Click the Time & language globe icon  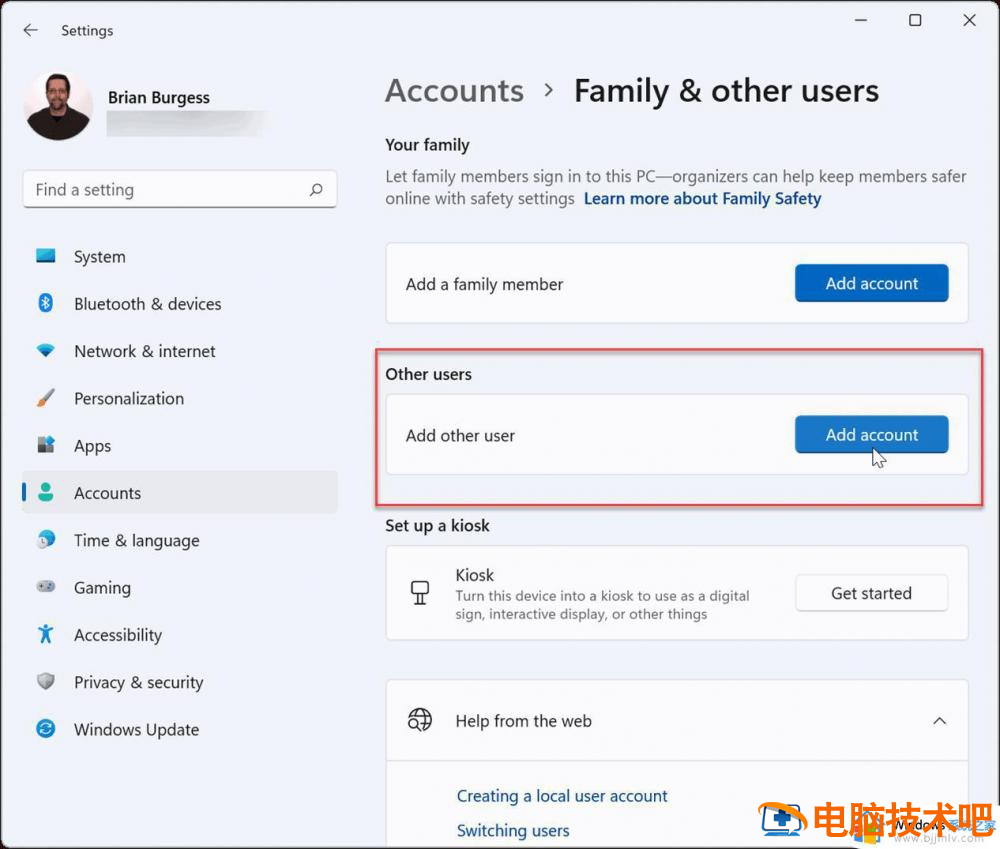pyautogui.click(x=45, y=539)
